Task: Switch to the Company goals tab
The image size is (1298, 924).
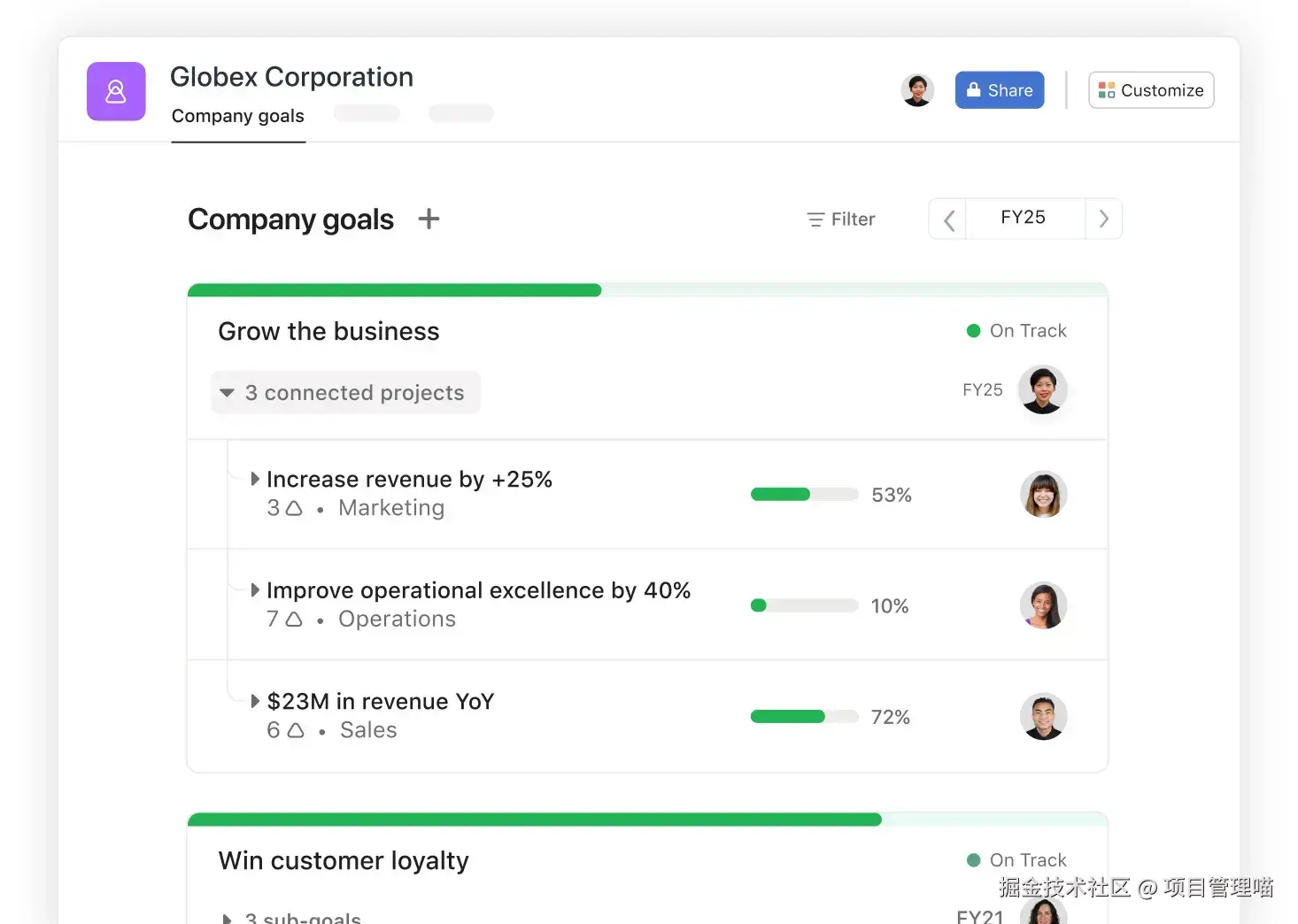Action: [237, 116]
